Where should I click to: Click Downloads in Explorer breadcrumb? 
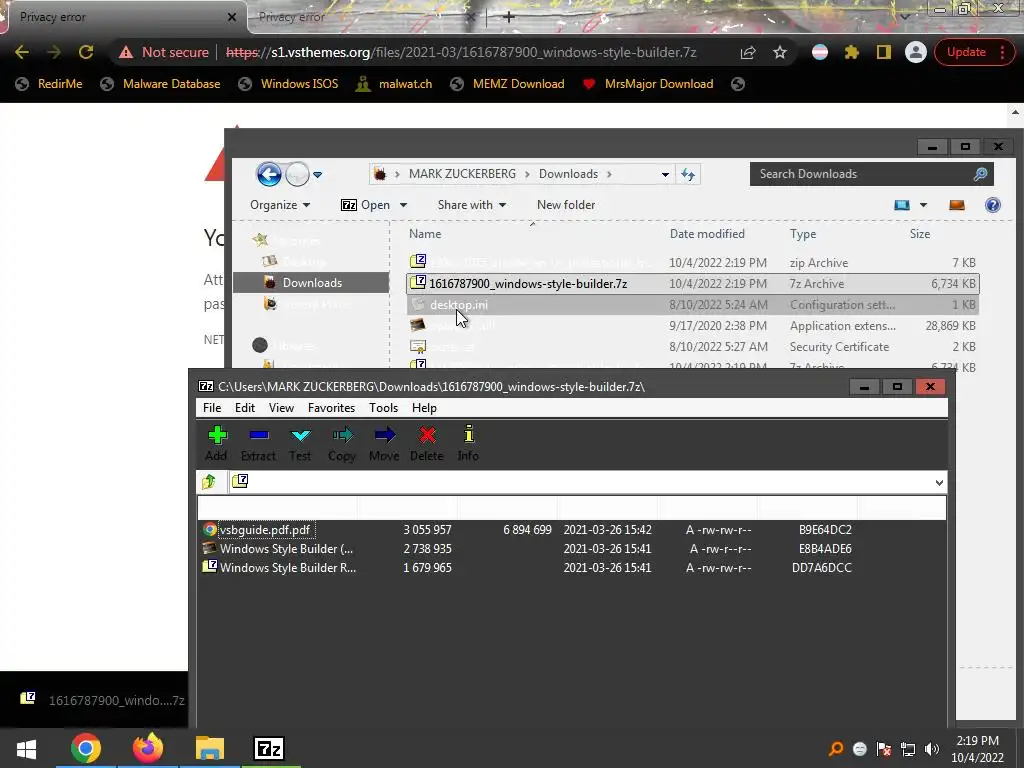(568, 174)
